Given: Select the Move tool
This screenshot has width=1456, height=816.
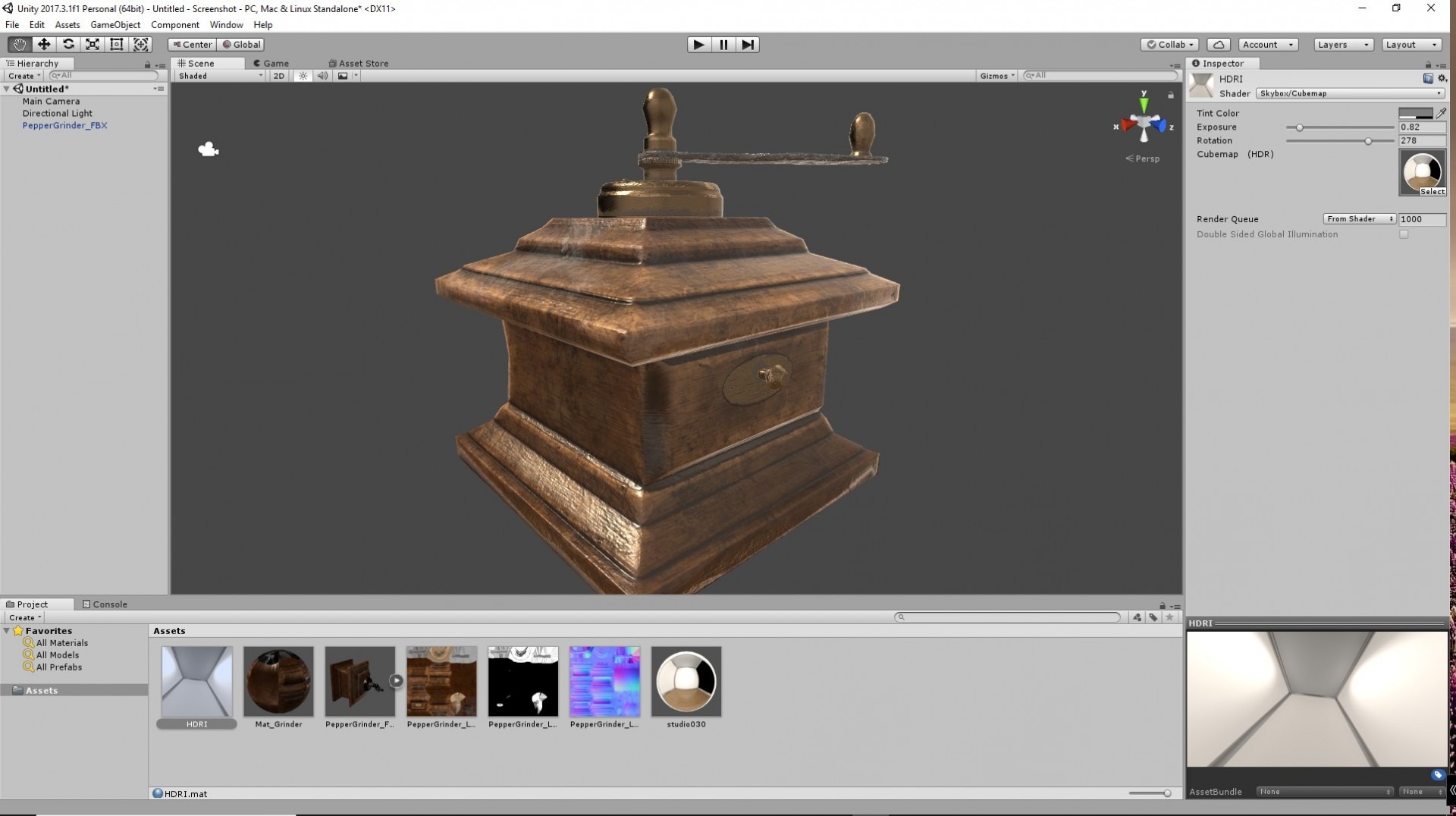Looking at the screenshot, I should tap(43, 45).
